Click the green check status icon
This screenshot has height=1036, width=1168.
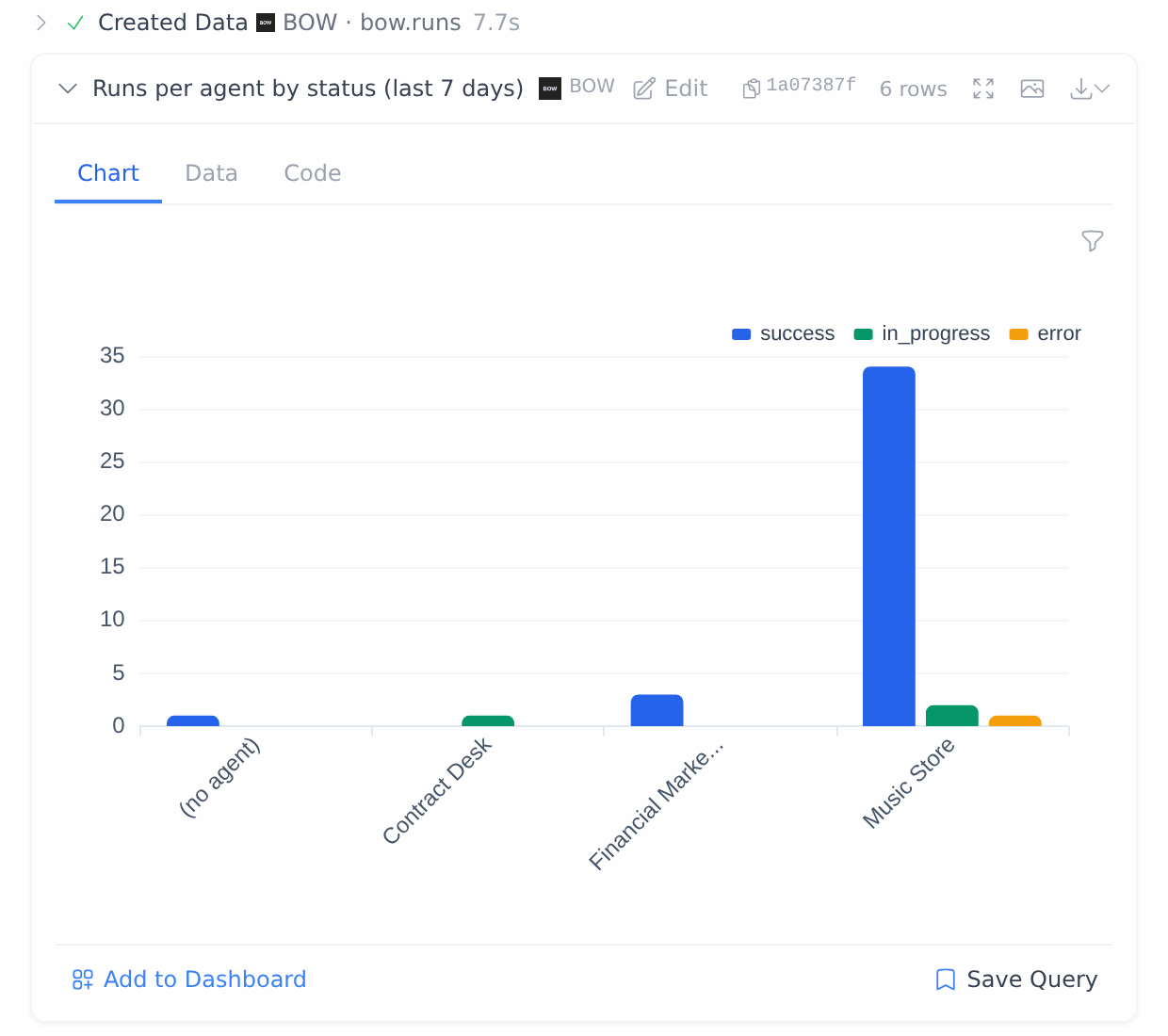click(75, 23)
